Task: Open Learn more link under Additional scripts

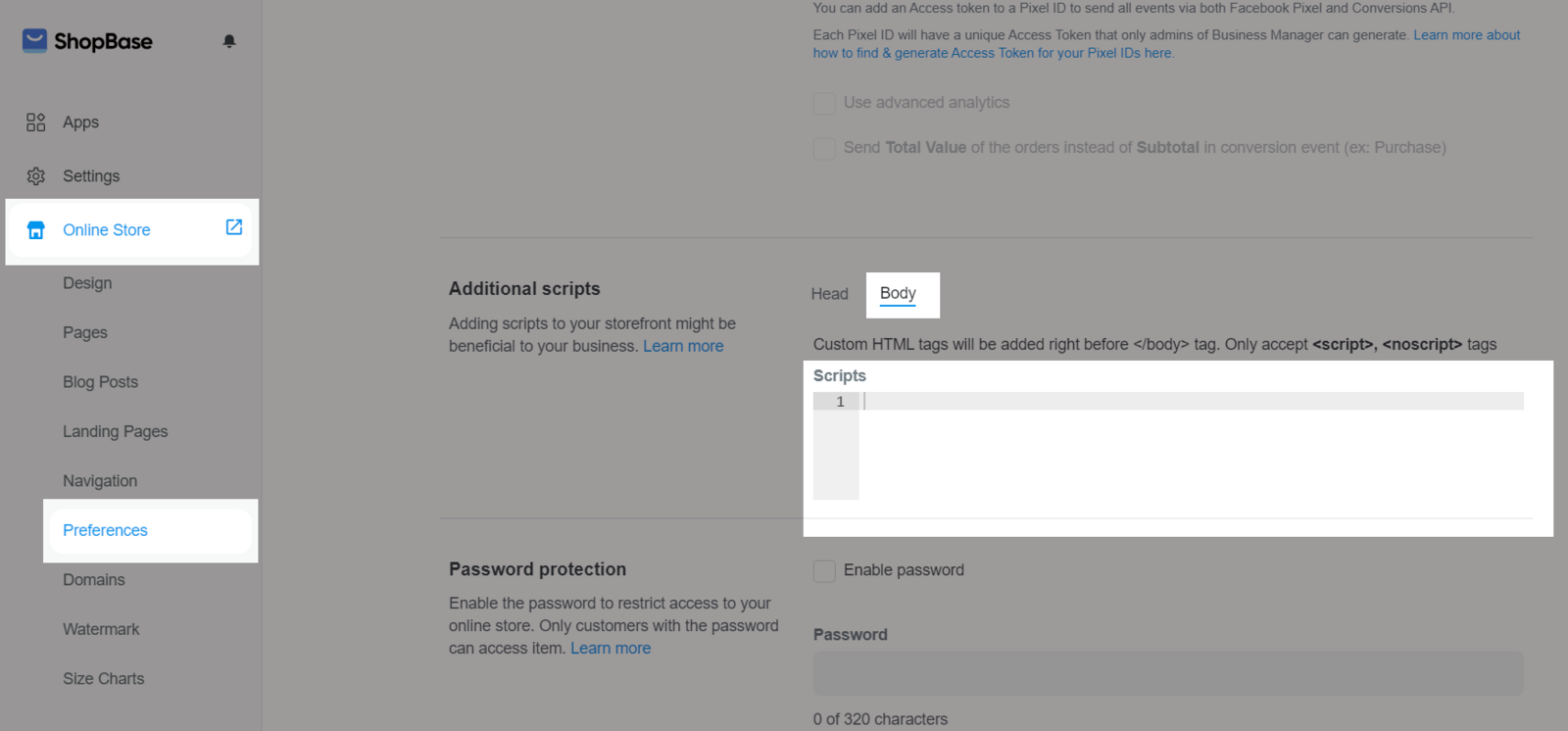Action: click(x=683, y=346)
